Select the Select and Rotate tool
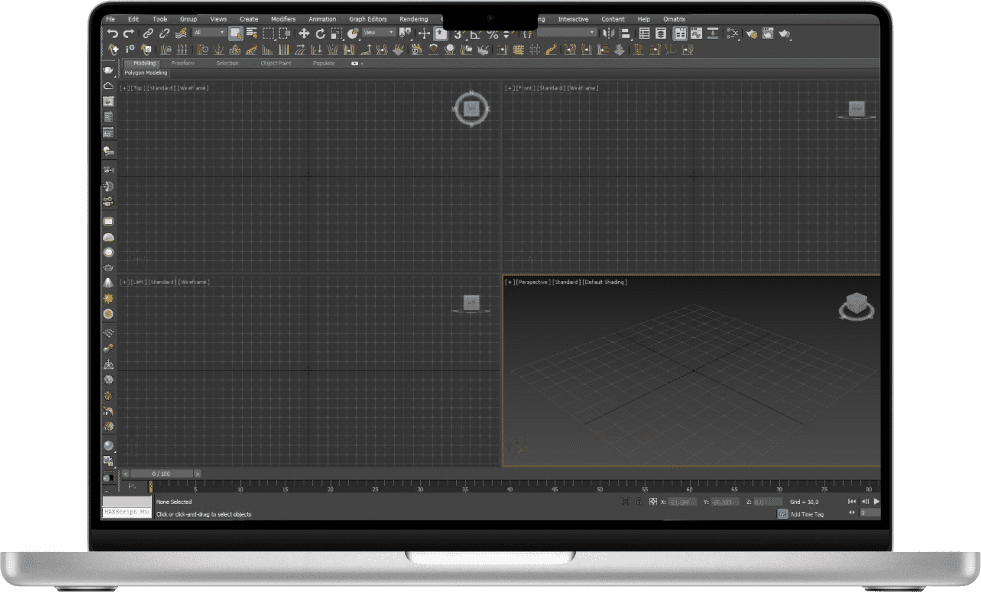Viewport: 981px width, 592px height. [x=319, y=33]
